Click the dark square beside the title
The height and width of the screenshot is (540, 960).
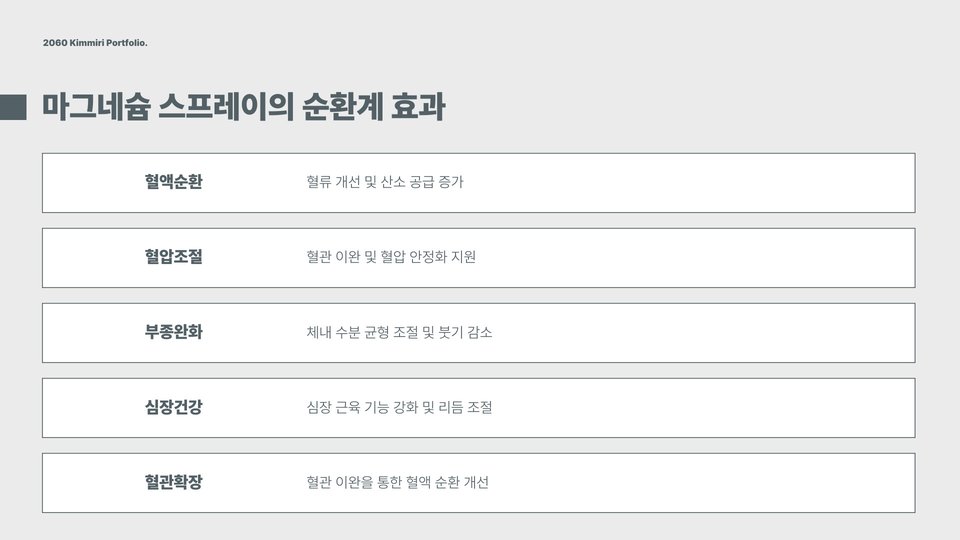13,107
